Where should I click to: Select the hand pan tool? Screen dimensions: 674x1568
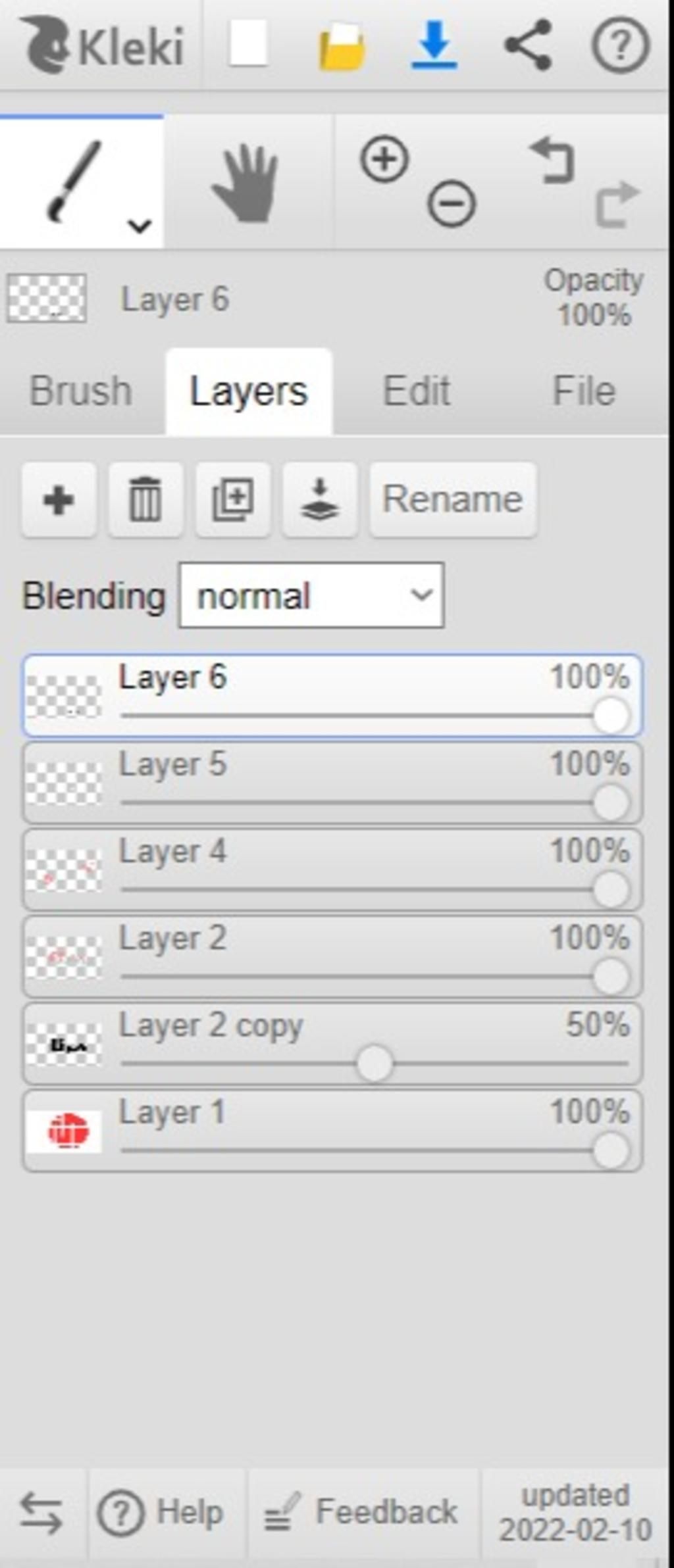246,184
